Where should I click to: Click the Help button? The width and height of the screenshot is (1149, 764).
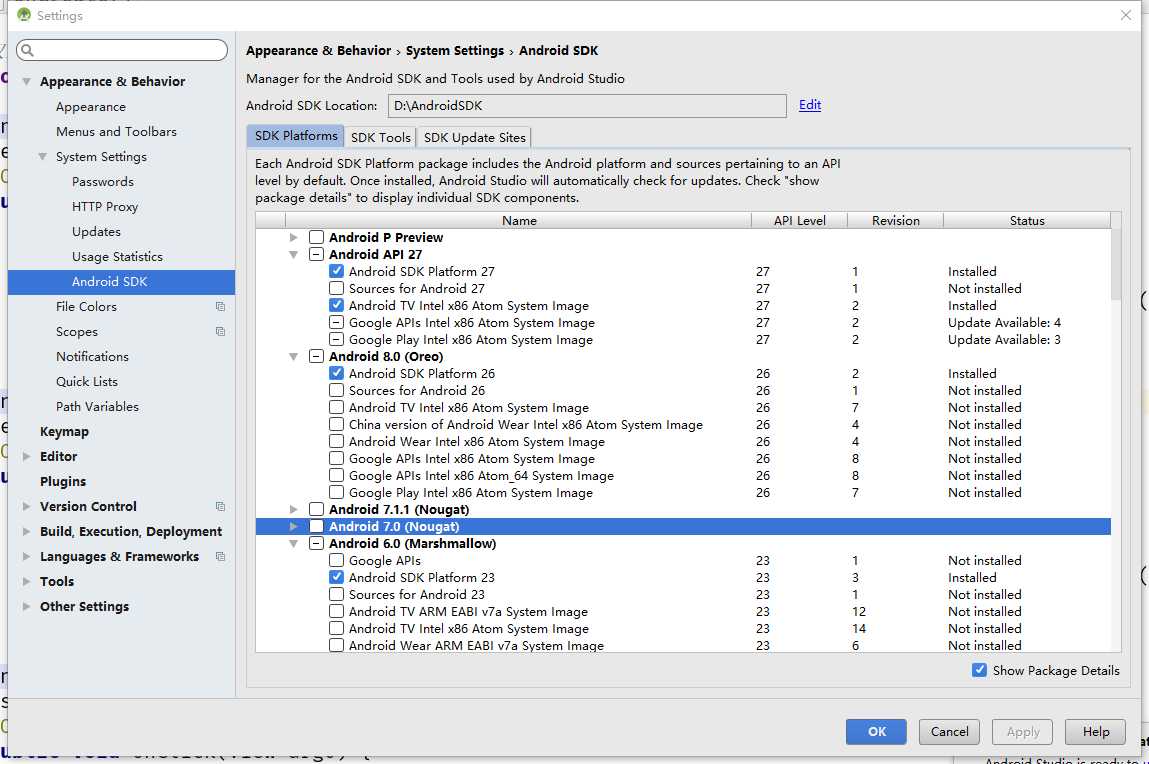point(1096,731)
